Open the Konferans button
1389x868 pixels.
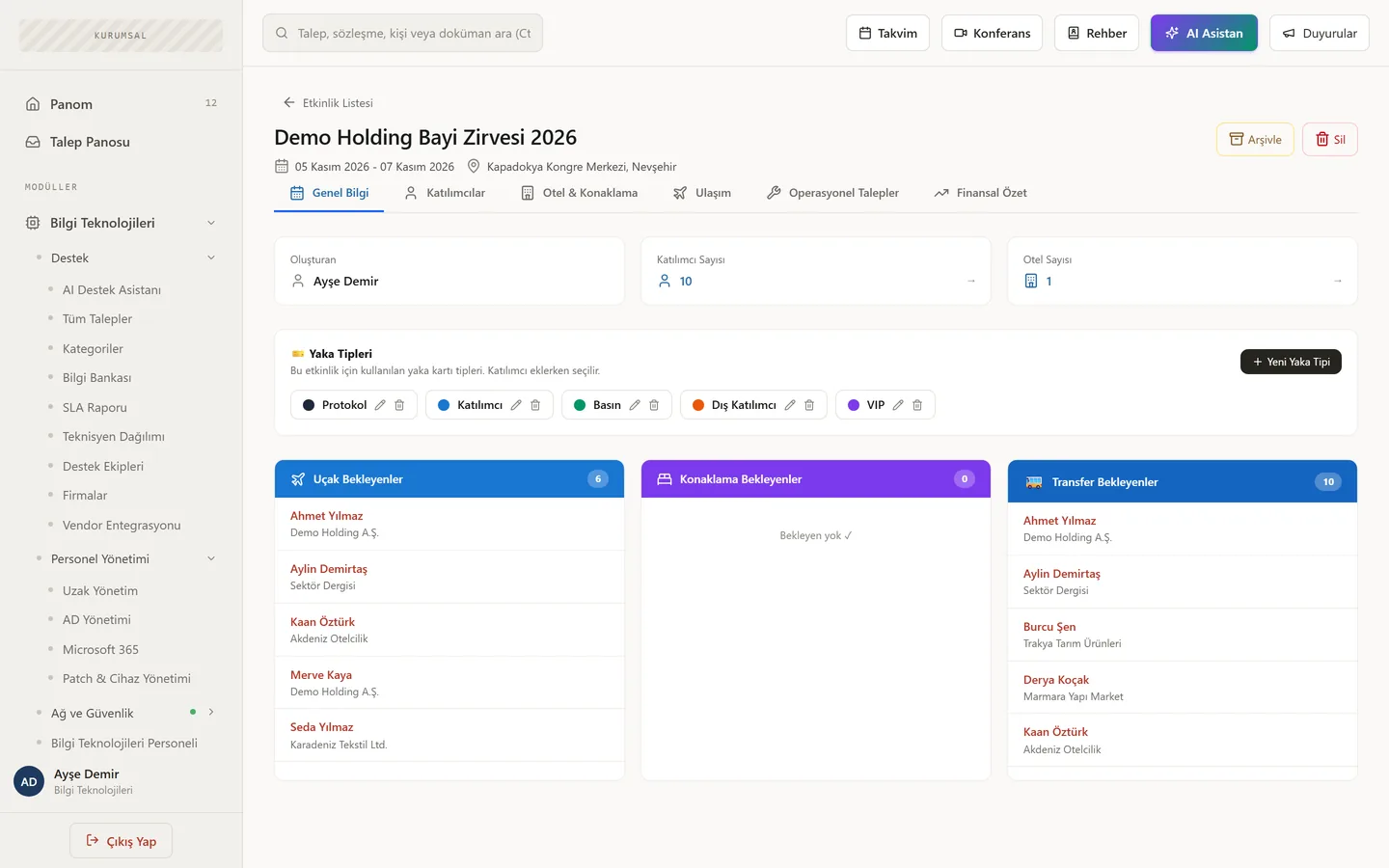pos(992,33)
